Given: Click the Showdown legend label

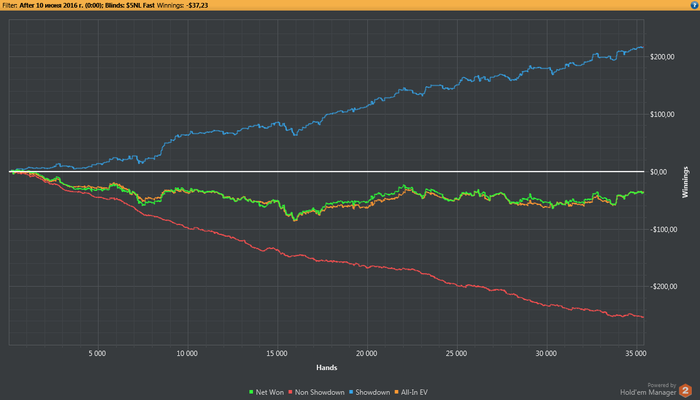Looking at the screenshot, I should point(373,392).
